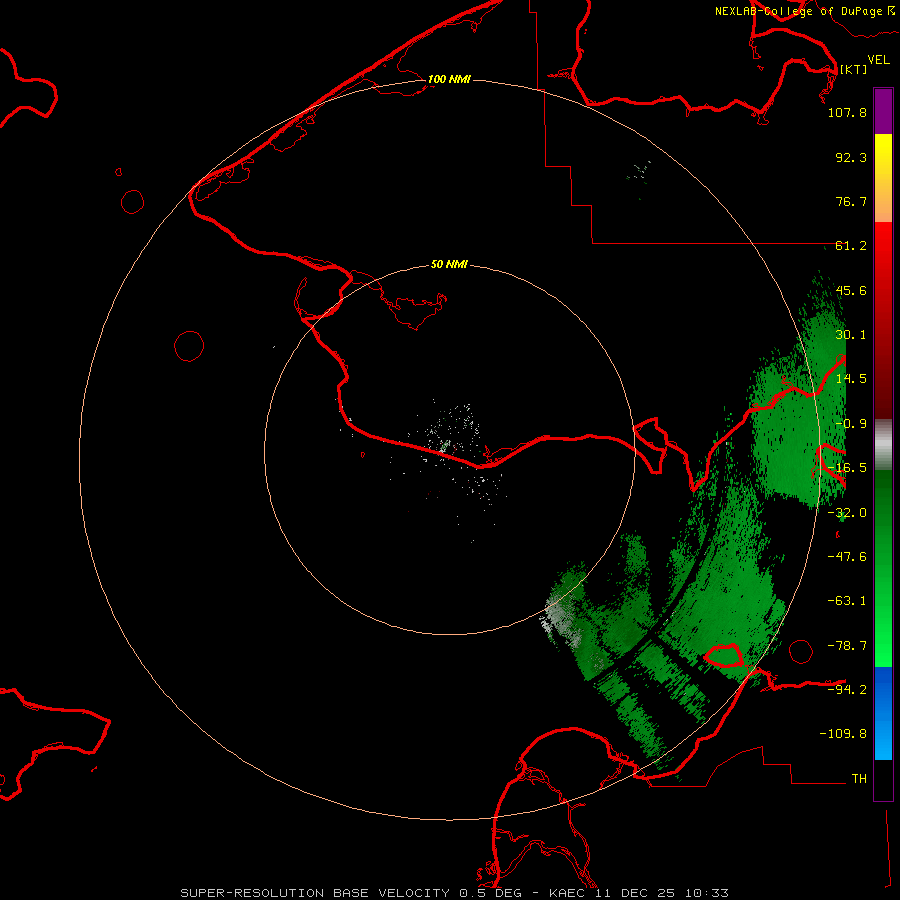
Task: Select the 107.8 legend value
Action: tap(847, 112)
